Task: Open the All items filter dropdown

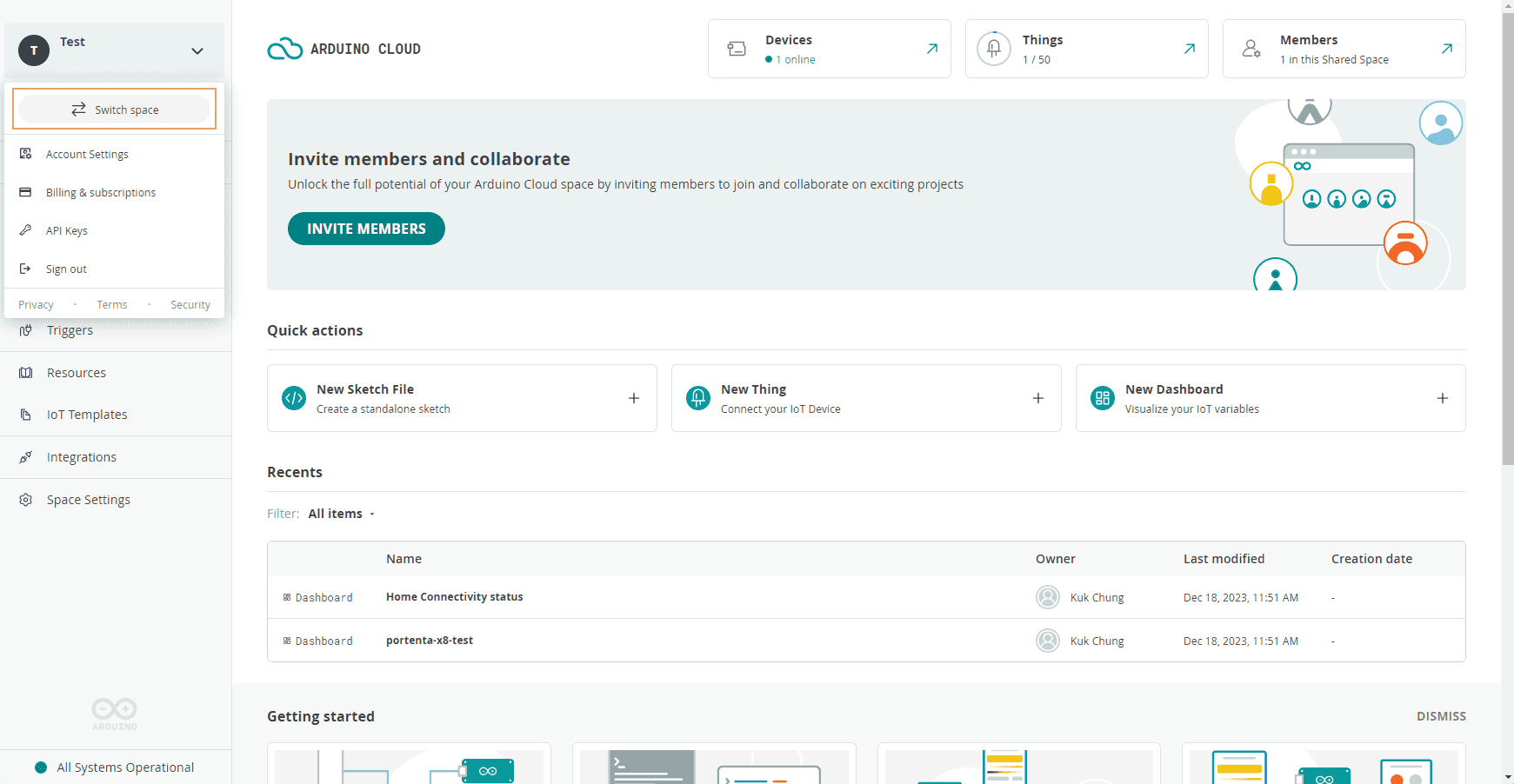Action: (x=341, y=514)
